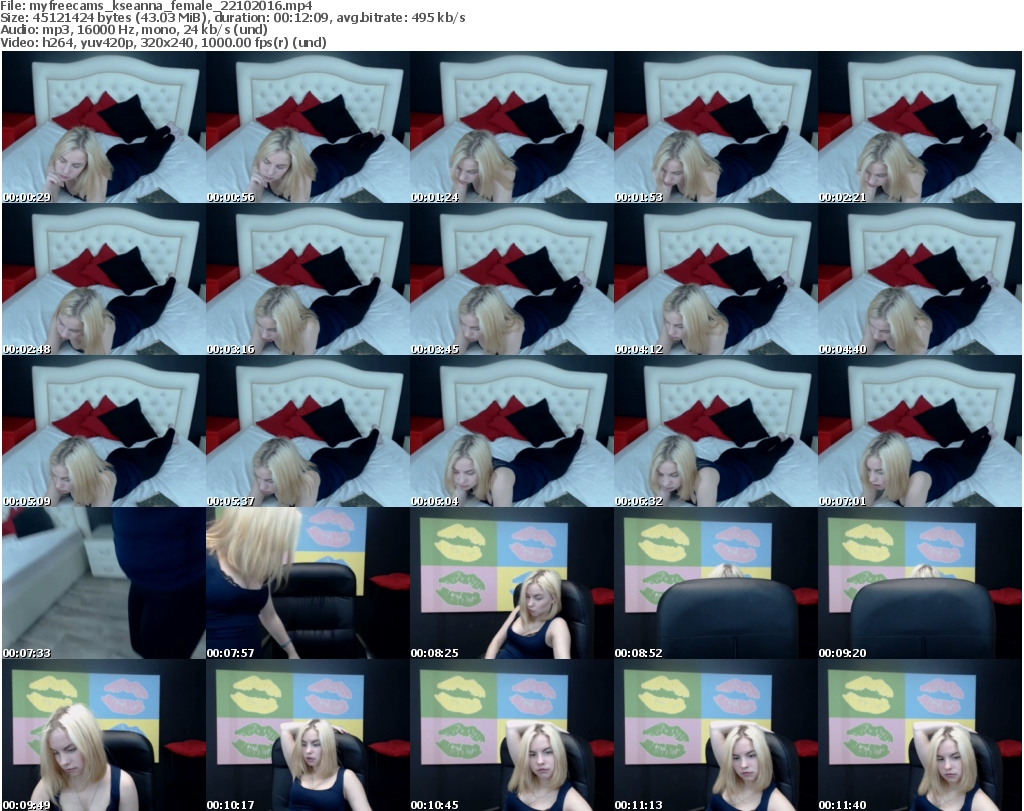Click the 'Video: h264, yuv420p' line
Screen dimensions: 1024x811
(163, 42)
